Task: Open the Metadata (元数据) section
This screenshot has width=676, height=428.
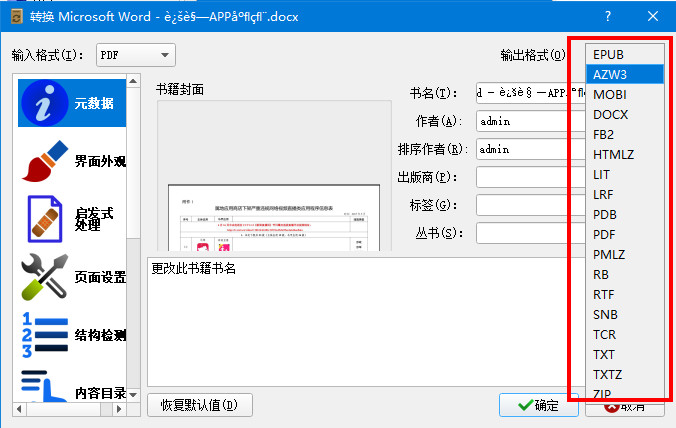Action: (x=72, y=103)
